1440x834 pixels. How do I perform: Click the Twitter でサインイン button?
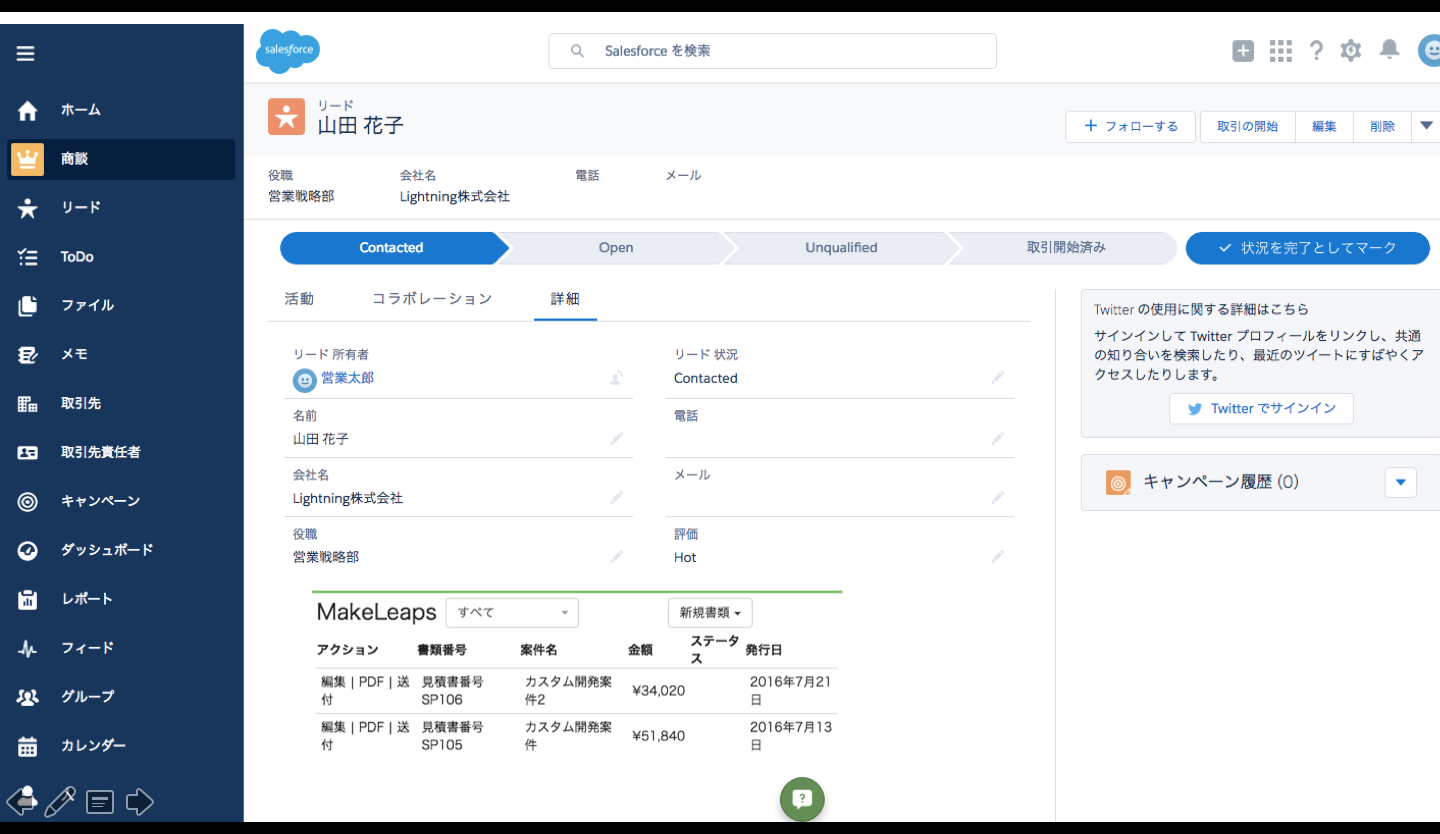tap(1261, 408)
